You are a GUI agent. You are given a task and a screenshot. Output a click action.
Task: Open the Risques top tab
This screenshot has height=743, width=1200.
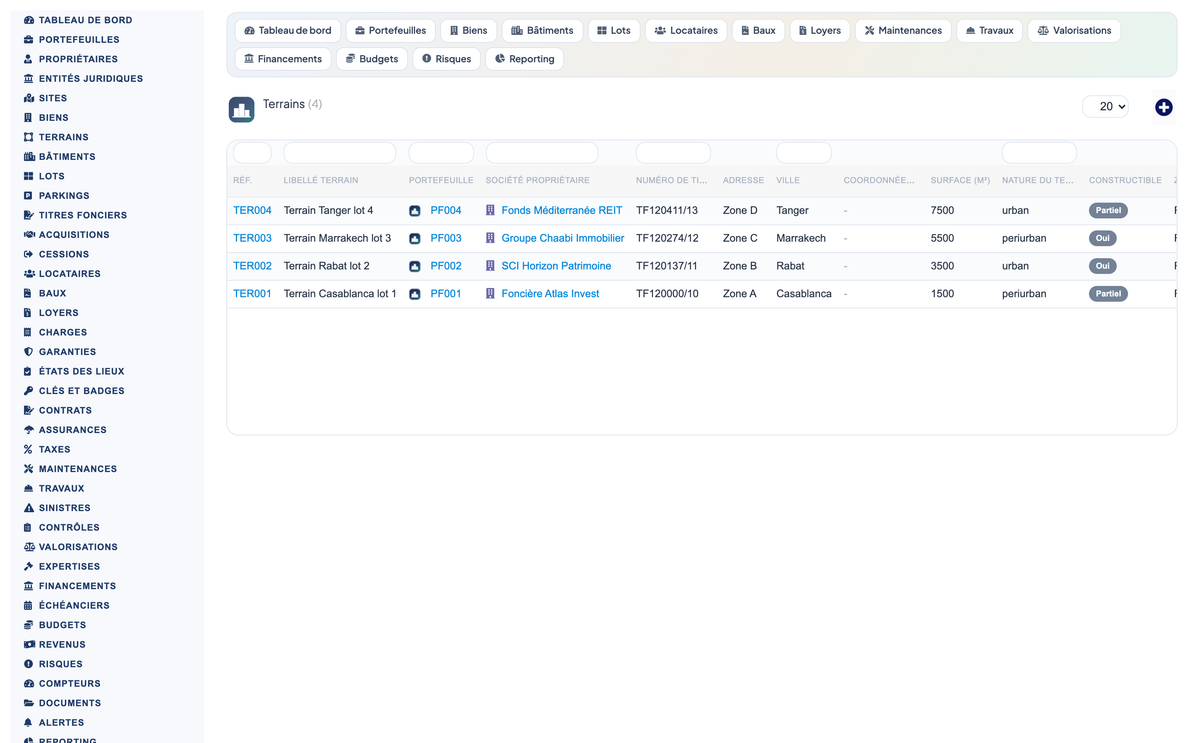pyautogui.click(x=446, y=59)
